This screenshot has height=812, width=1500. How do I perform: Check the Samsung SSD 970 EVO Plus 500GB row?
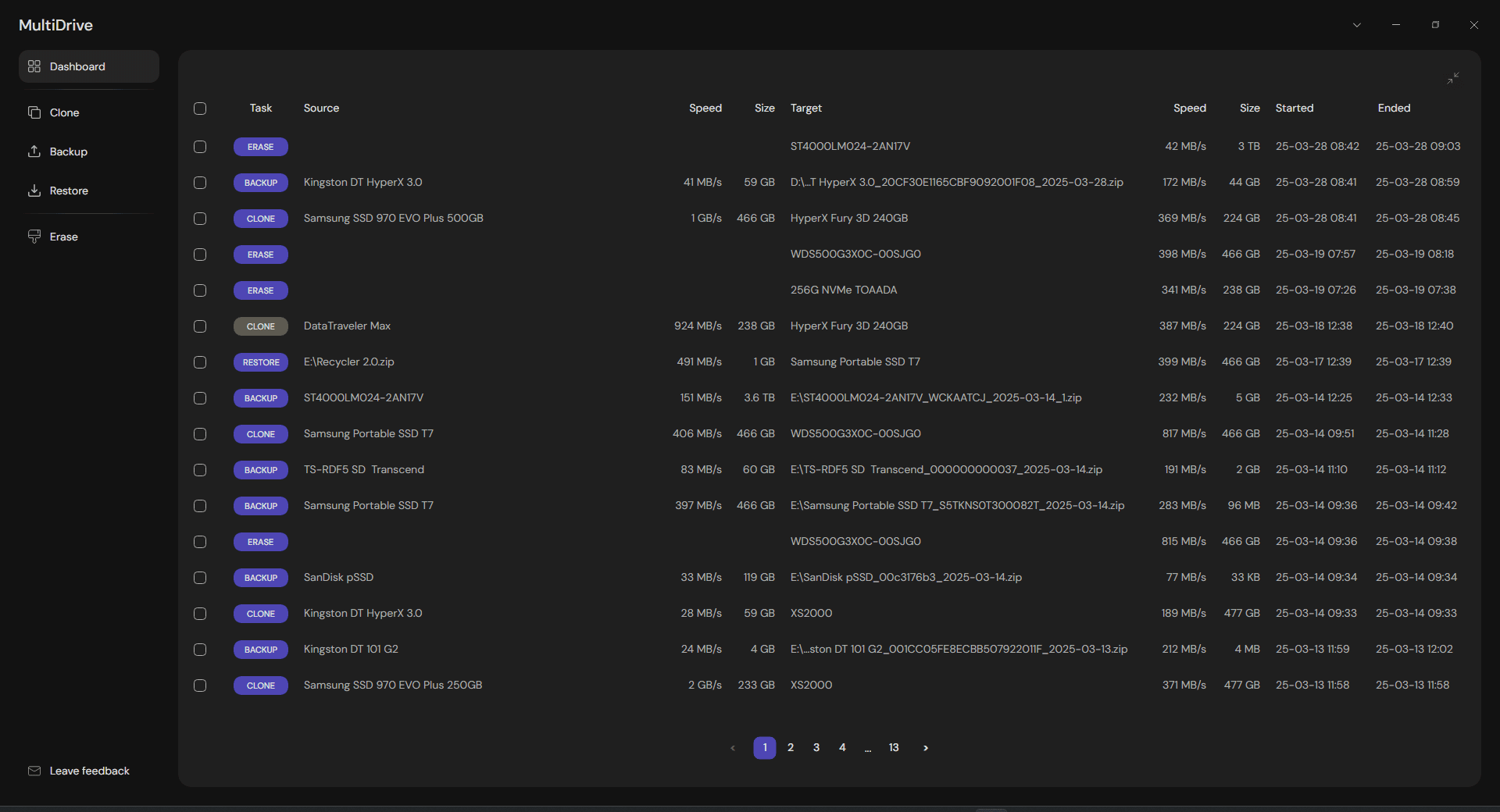coord(200,219)
